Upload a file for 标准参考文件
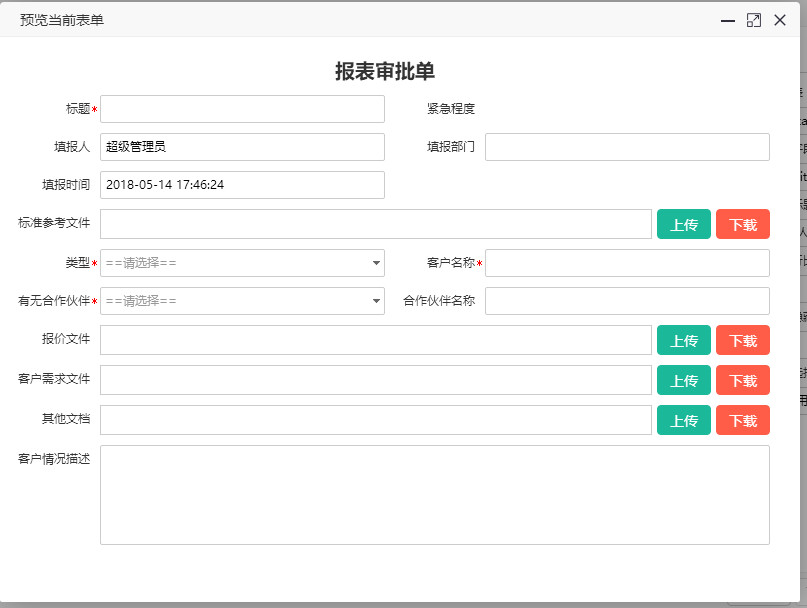Screen dimensions: 807x608 tap(683, 224)
